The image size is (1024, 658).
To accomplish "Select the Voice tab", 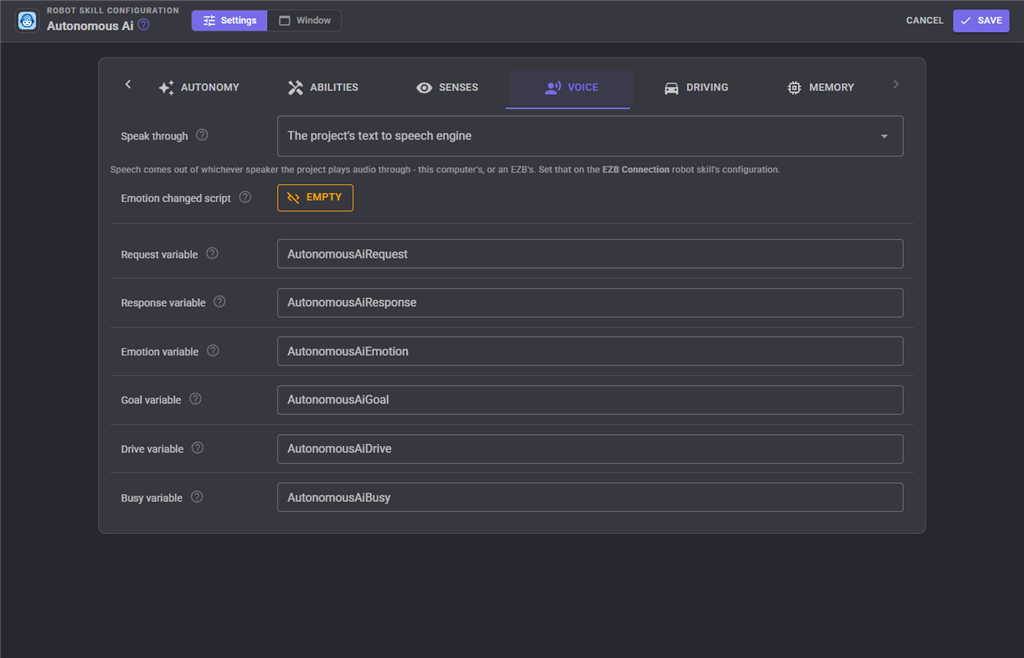I will pos(569,88).
